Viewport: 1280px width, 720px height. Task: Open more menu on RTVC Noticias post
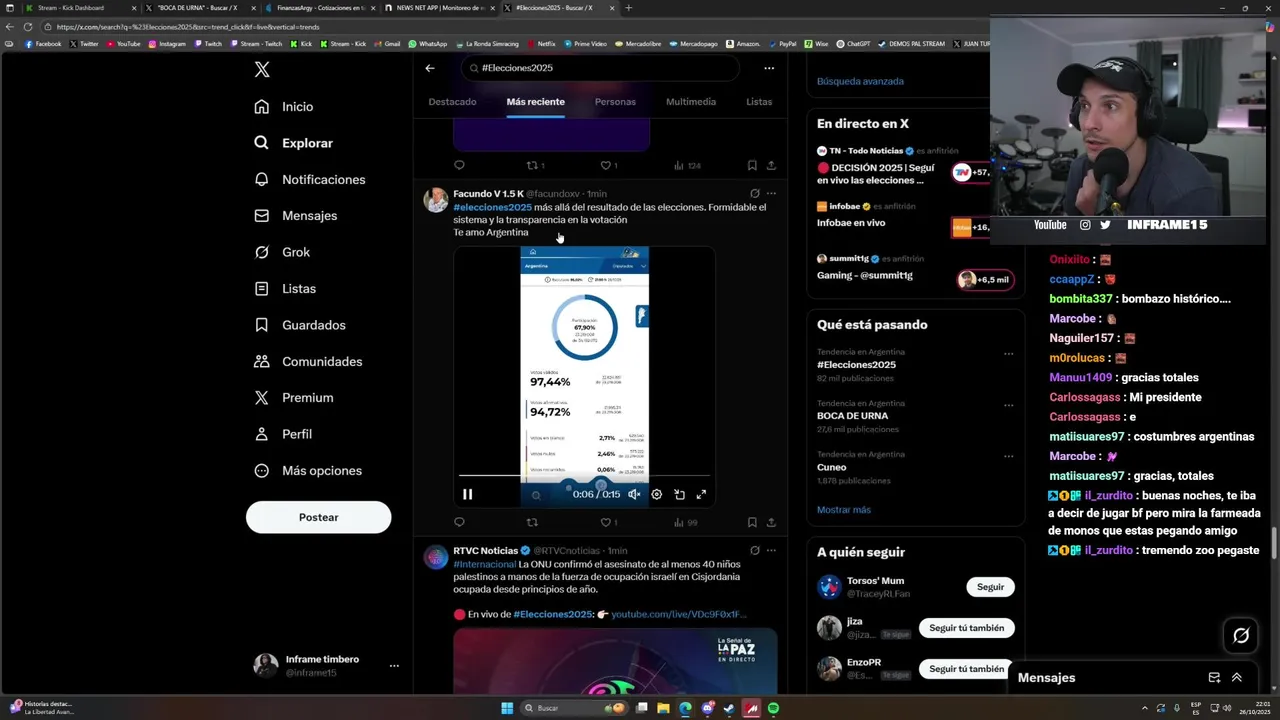point(771,551)
